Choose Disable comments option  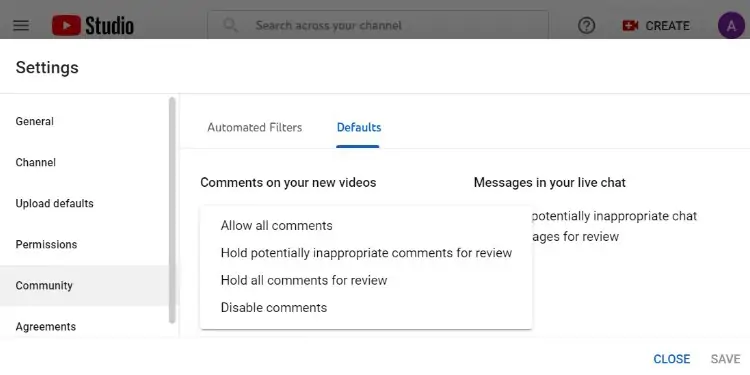pos(366,308)
